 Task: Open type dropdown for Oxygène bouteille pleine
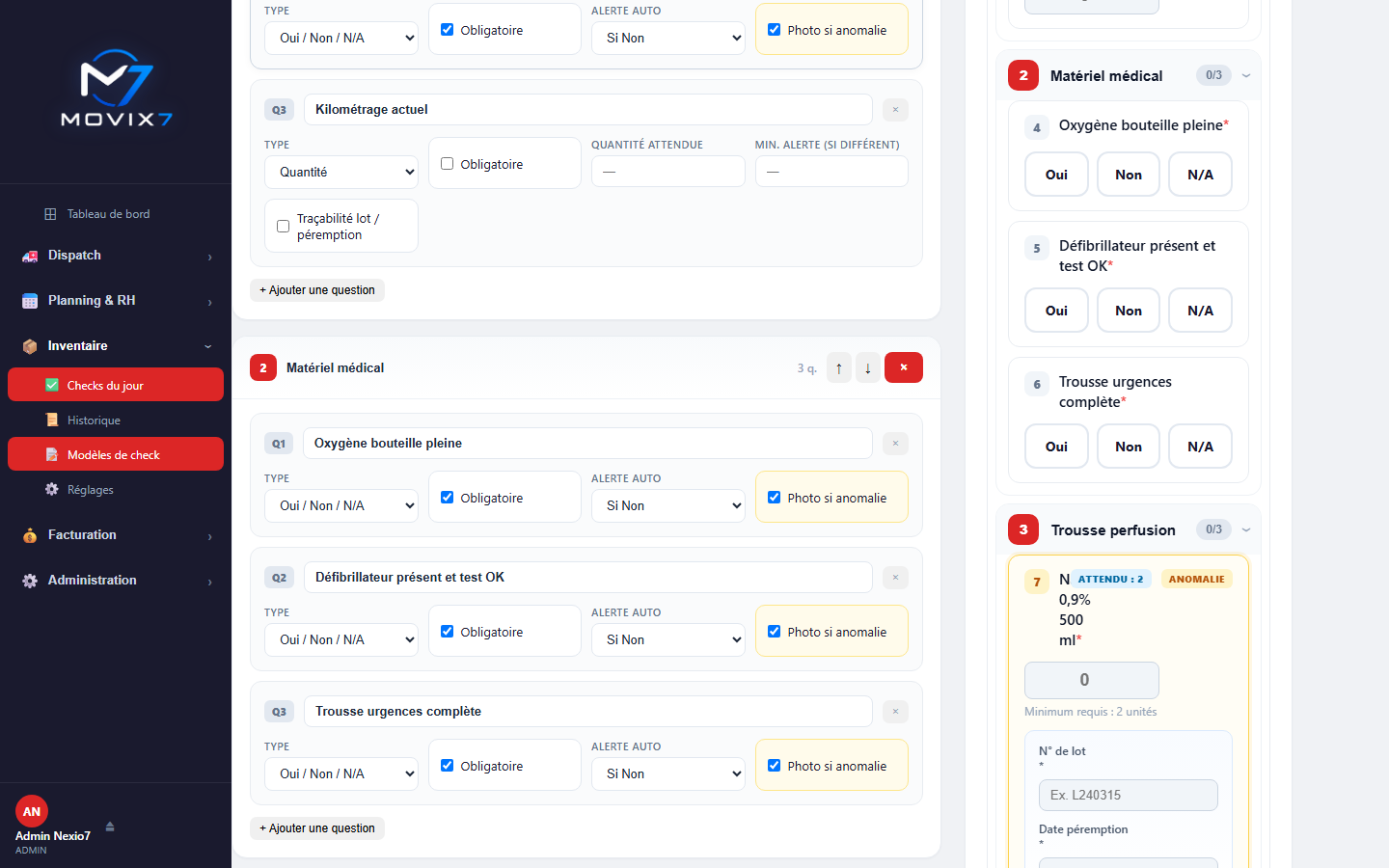click(341, 505)
